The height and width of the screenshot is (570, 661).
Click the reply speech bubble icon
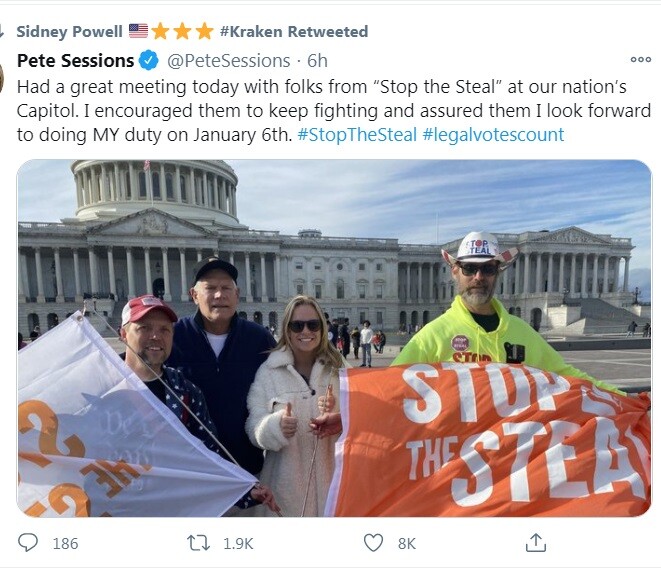[x=28, y=543]
